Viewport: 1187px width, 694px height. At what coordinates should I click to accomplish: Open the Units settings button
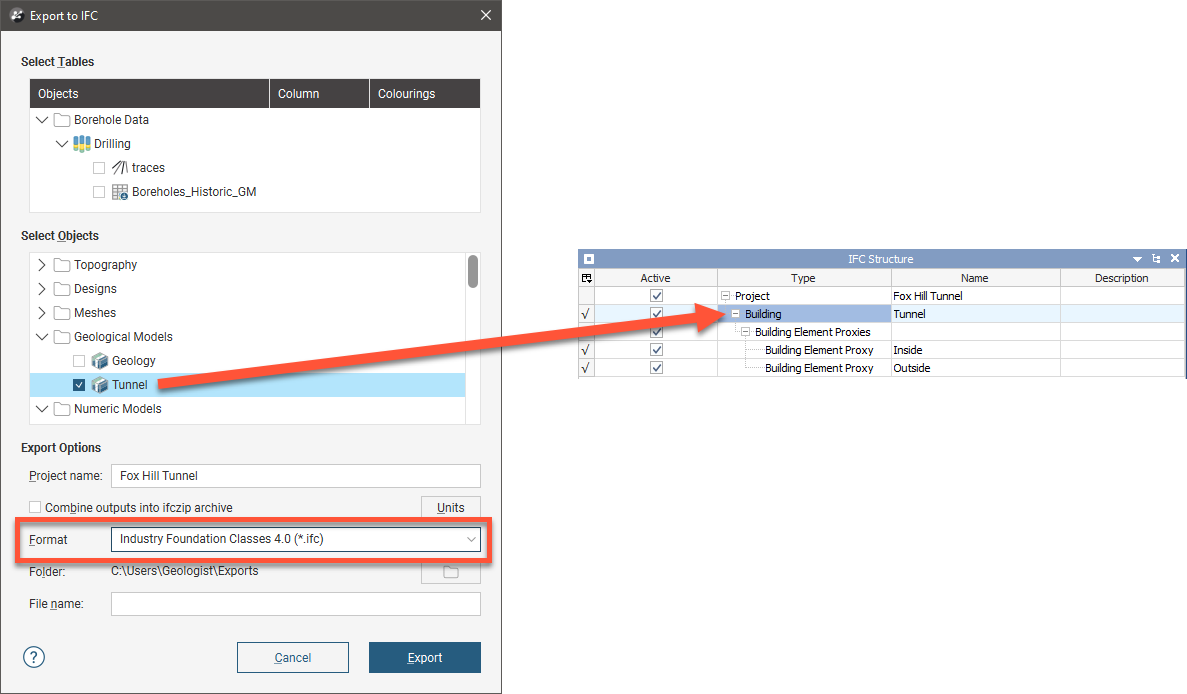pos(451,508)
